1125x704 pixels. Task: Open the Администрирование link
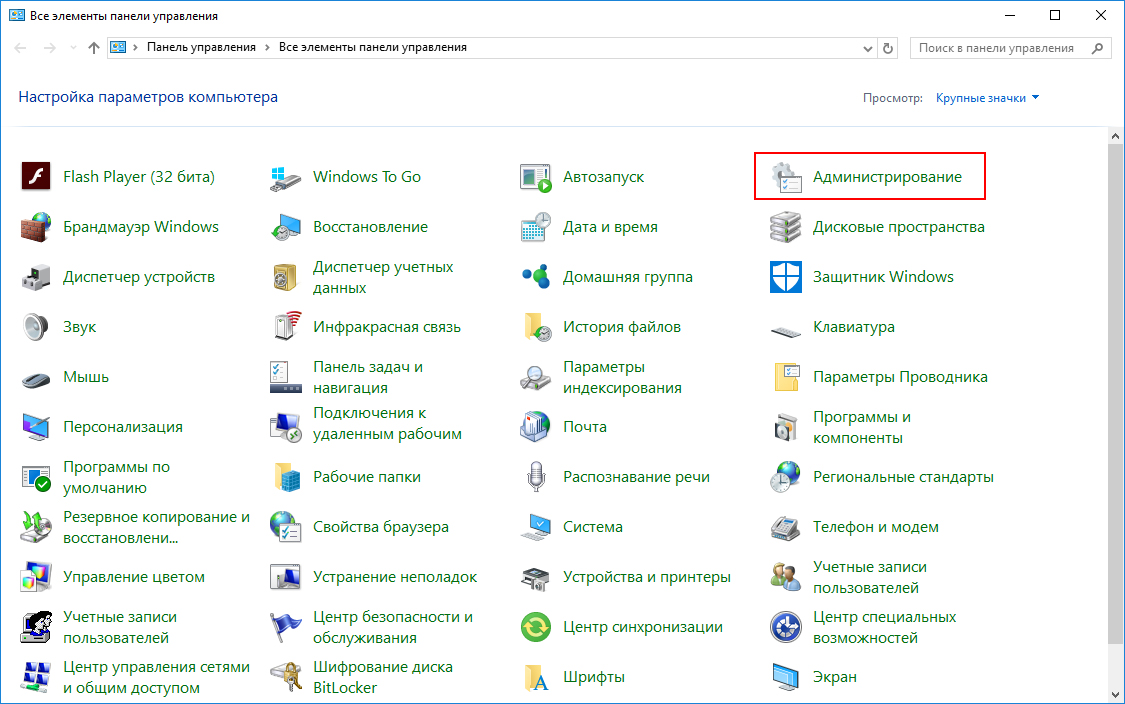(x=887, y=177)
